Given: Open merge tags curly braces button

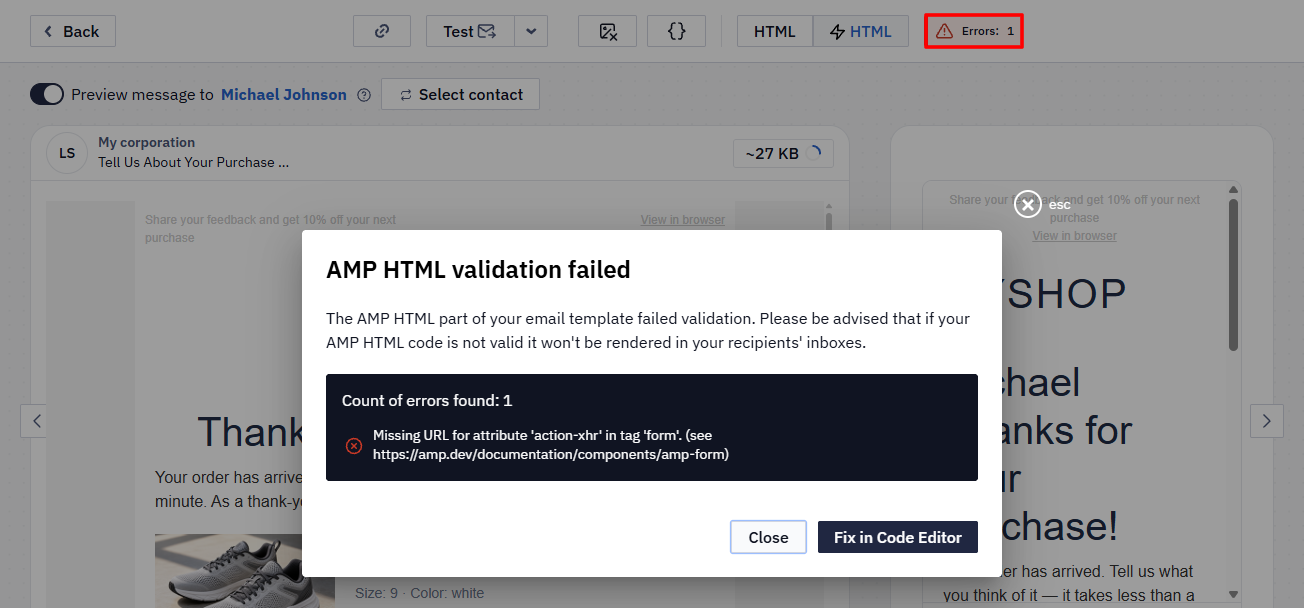Looking at the screenshot, I should click(x=677, y=31).
